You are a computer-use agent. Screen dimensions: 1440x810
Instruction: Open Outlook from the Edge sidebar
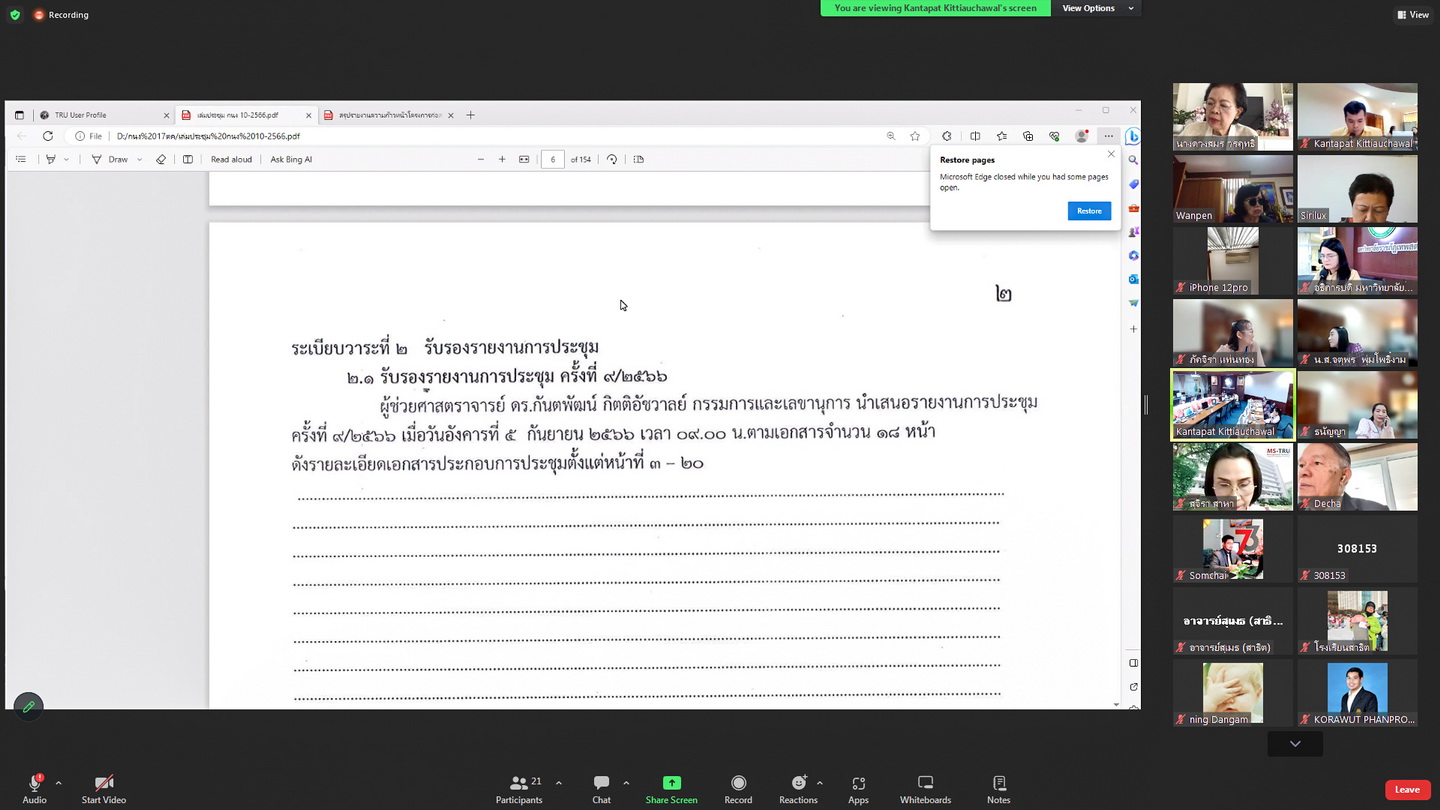point(1133,279)
